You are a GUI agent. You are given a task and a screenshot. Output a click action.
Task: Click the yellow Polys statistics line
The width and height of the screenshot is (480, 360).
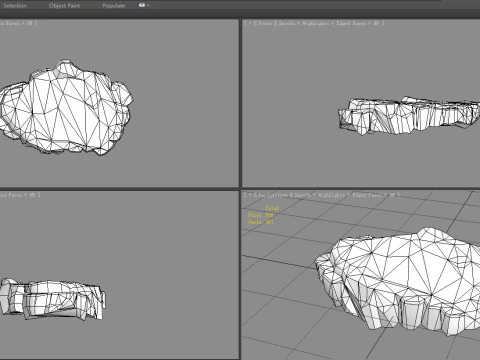click(x=261, y=215)
